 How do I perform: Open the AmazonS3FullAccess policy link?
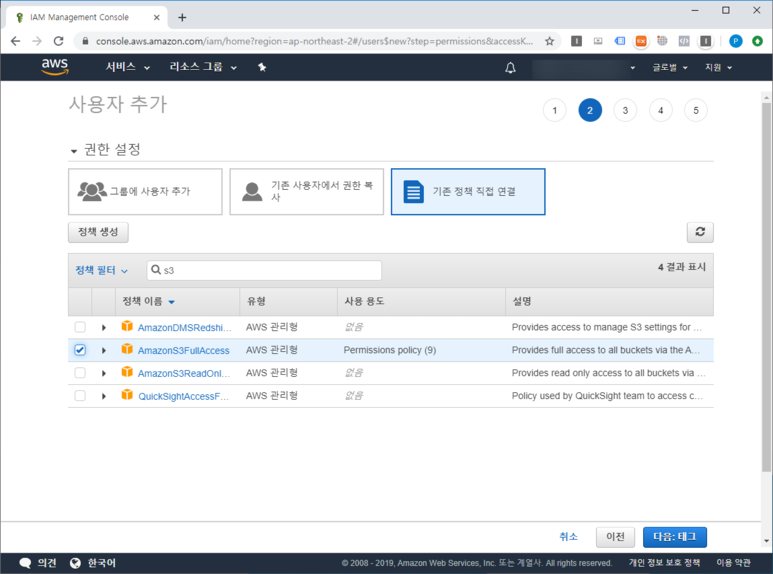(183, 350)
